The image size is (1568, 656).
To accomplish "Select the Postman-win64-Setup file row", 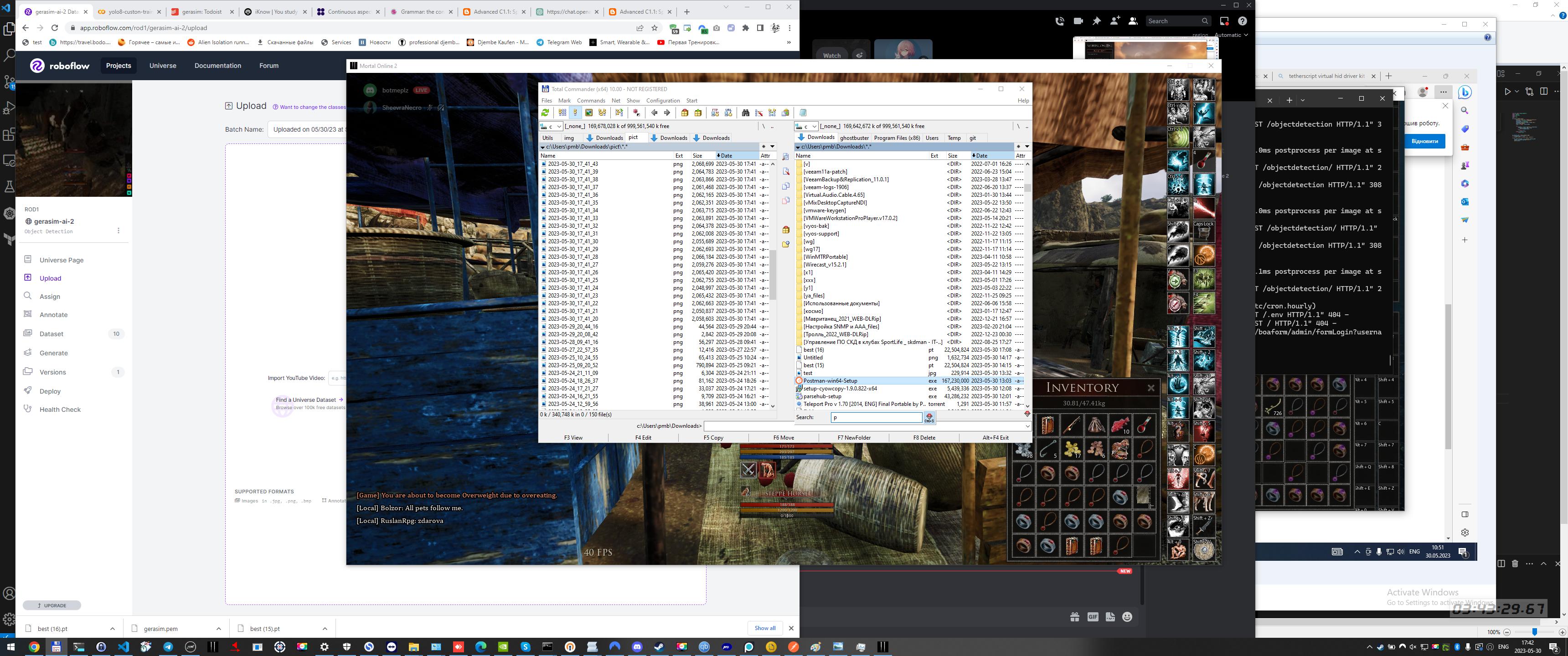I will point(909,381).
